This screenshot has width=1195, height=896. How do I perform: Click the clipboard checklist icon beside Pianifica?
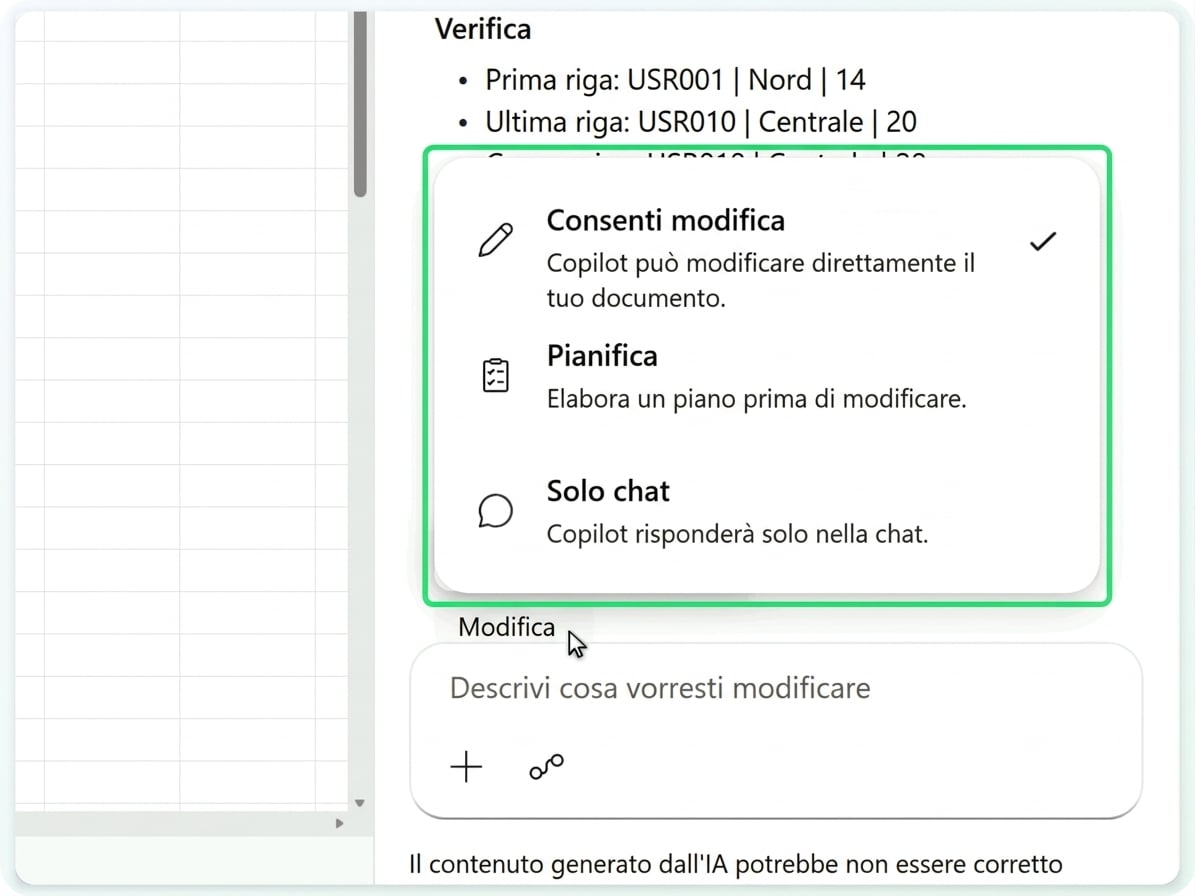coord(495,375)
